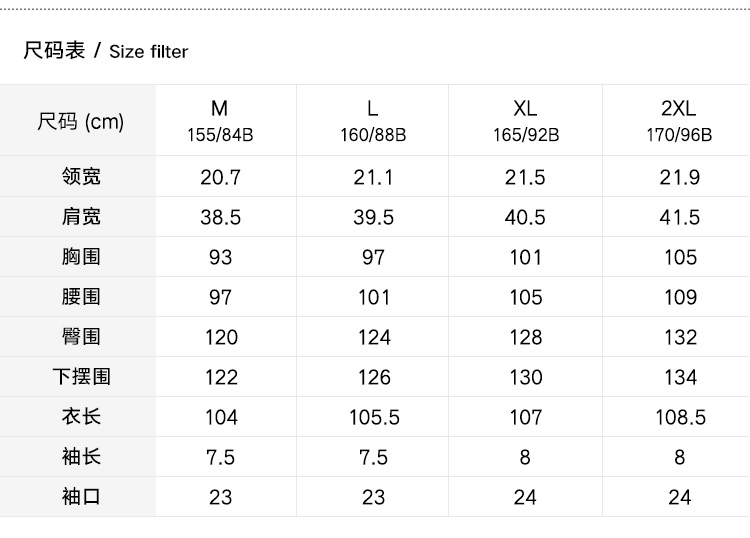Select the M 155/84B column header
Viewport: 750px width, 538px height.
click(220, 120)
